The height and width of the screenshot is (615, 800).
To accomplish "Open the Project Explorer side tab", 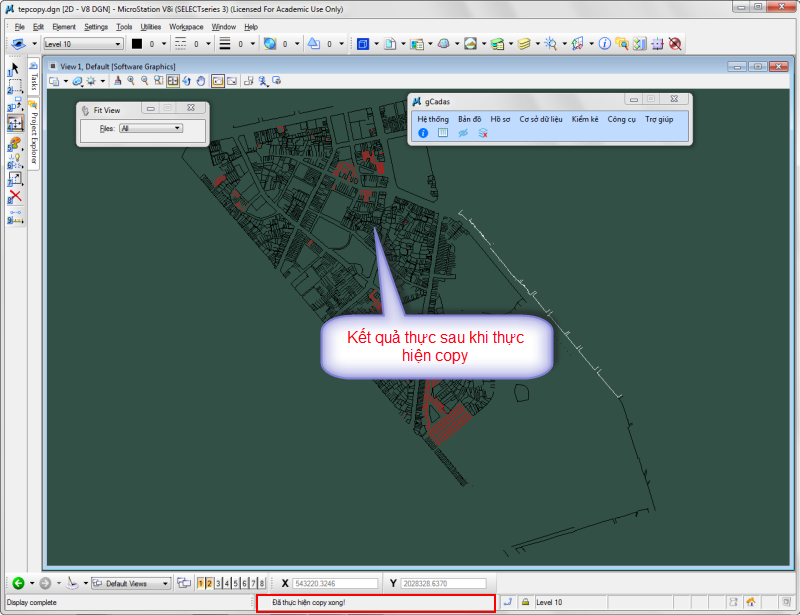I will click(33, 134).
